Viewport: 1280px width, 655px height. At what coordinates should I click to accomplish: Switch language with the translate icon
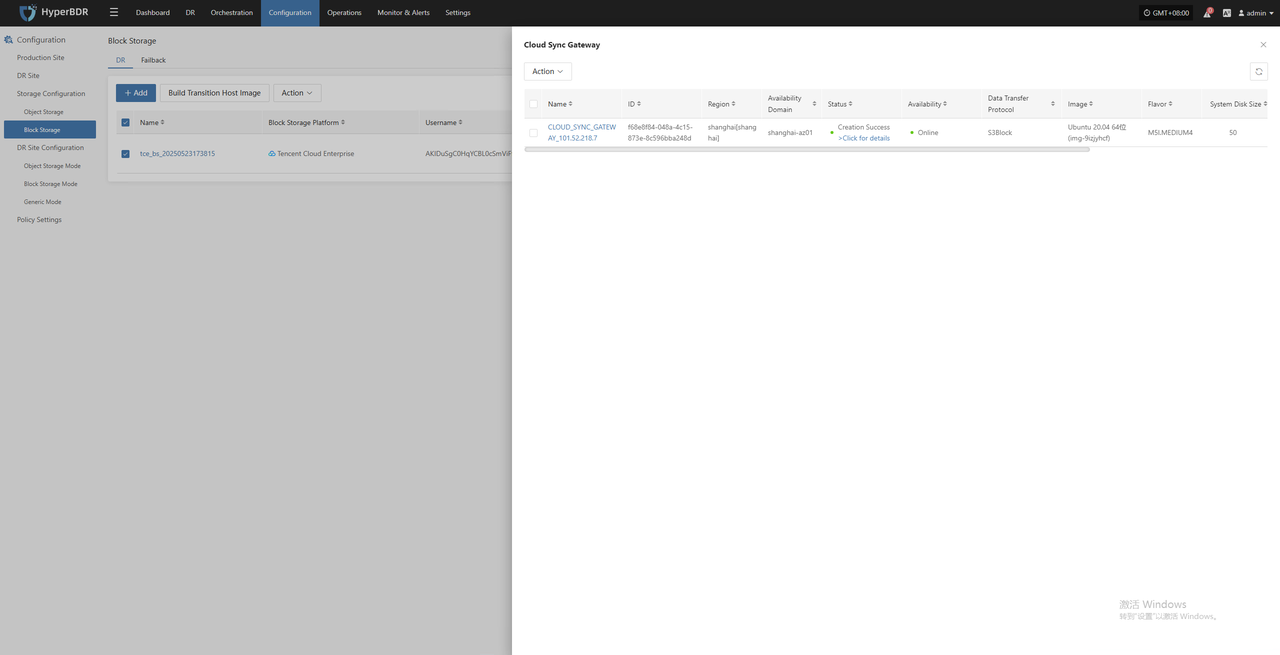[x=1227, y=13]
